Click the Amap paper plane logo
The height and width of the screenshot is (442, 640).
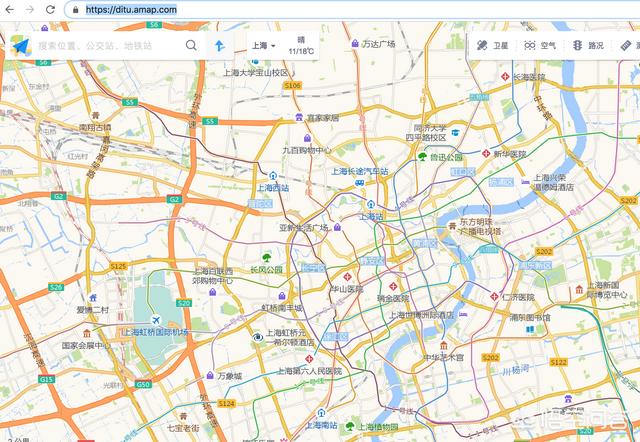click(20, 46)
